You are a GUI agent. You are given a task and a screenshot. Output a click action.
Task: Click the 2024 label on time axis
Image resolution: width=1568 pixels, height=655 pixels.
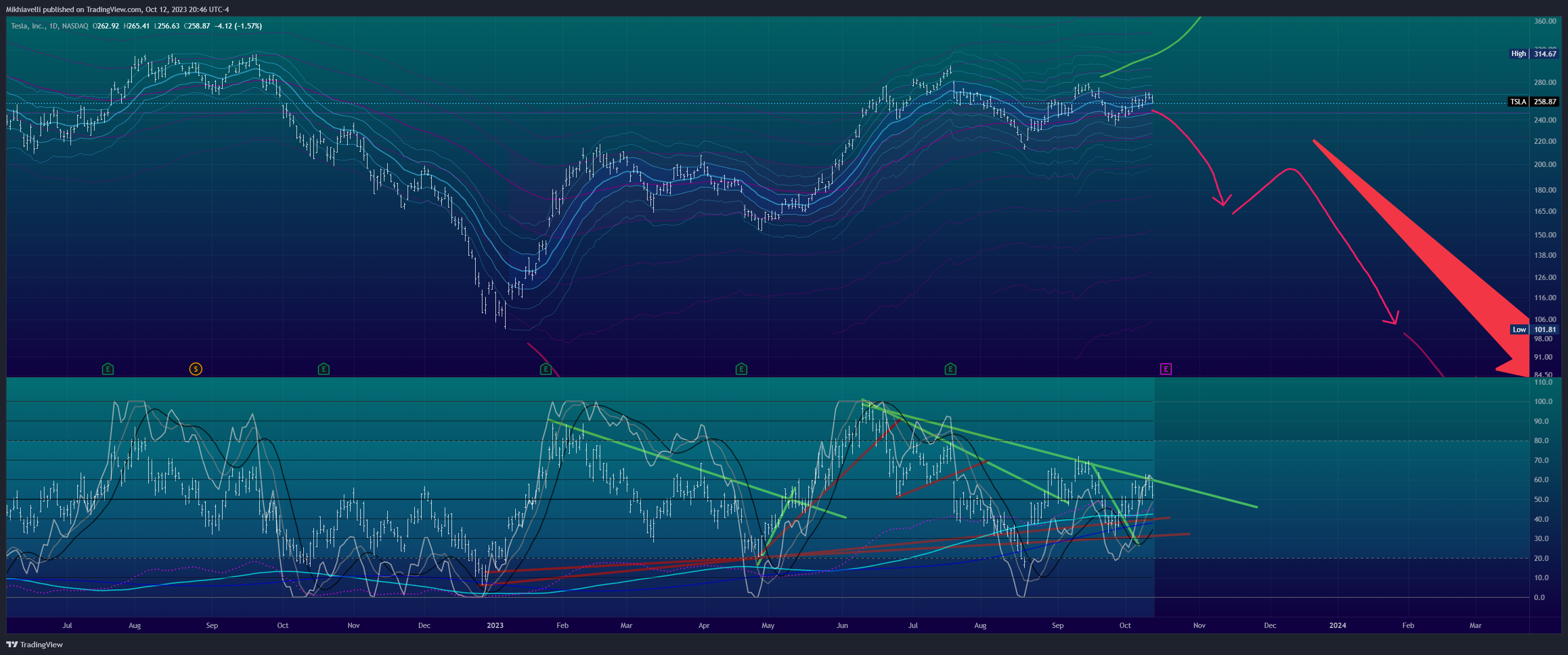click(x=1337, y=625)
